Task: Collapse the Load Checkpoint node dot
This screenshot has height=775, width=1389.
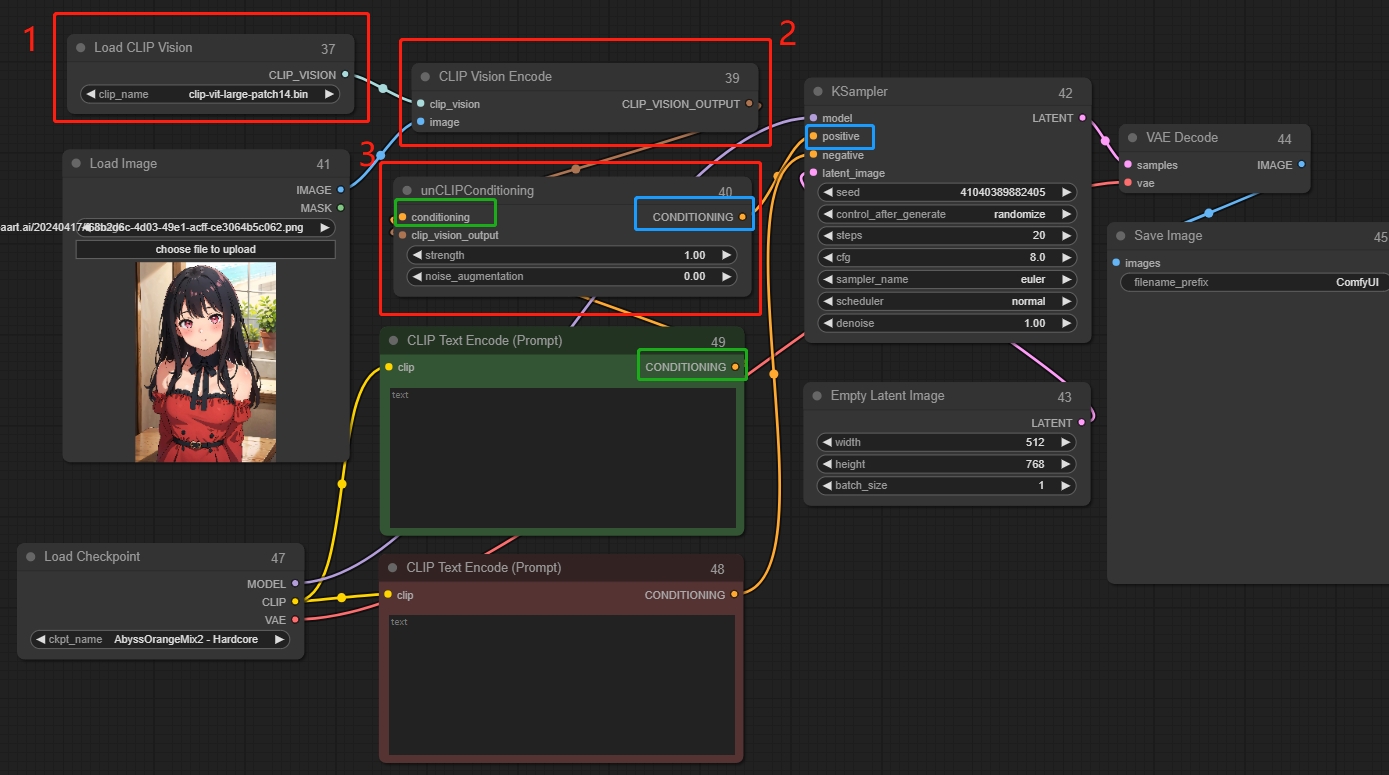Action: (29, 557)
